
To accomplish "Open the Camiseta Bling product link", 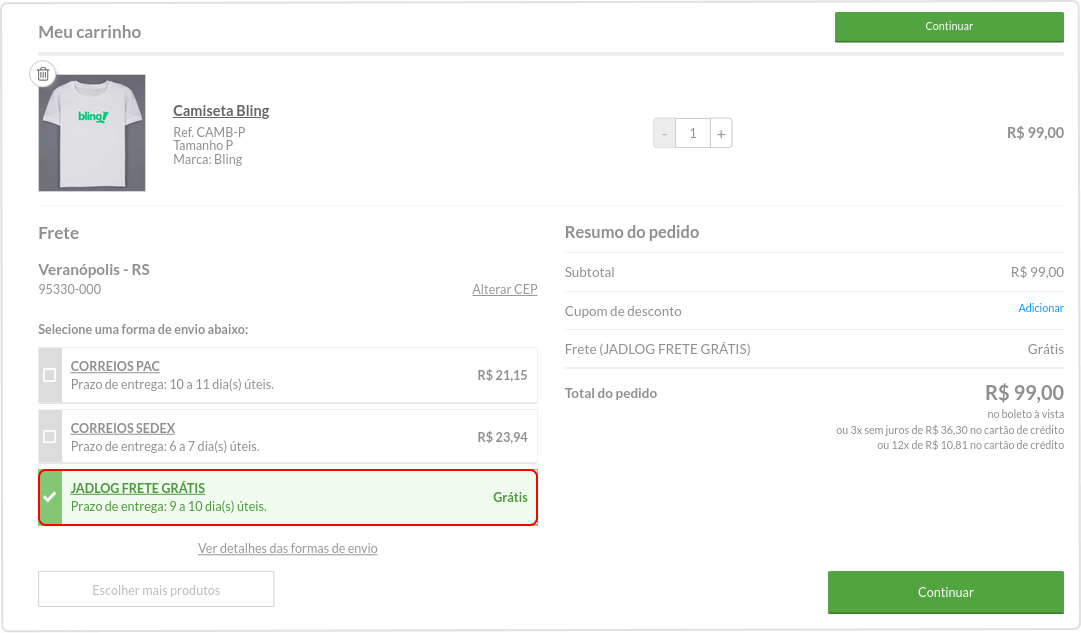I will (x=221, y=110).
